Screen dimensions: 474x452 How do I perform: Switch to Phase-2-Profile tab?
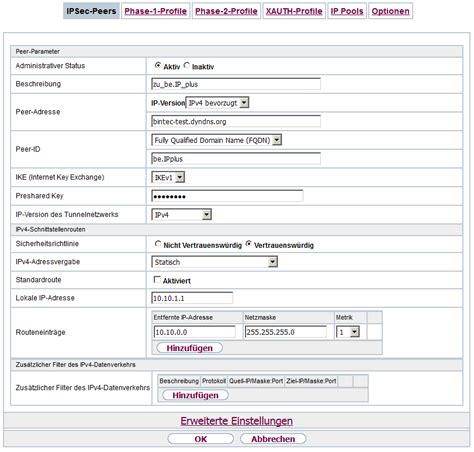coord(226,11)
